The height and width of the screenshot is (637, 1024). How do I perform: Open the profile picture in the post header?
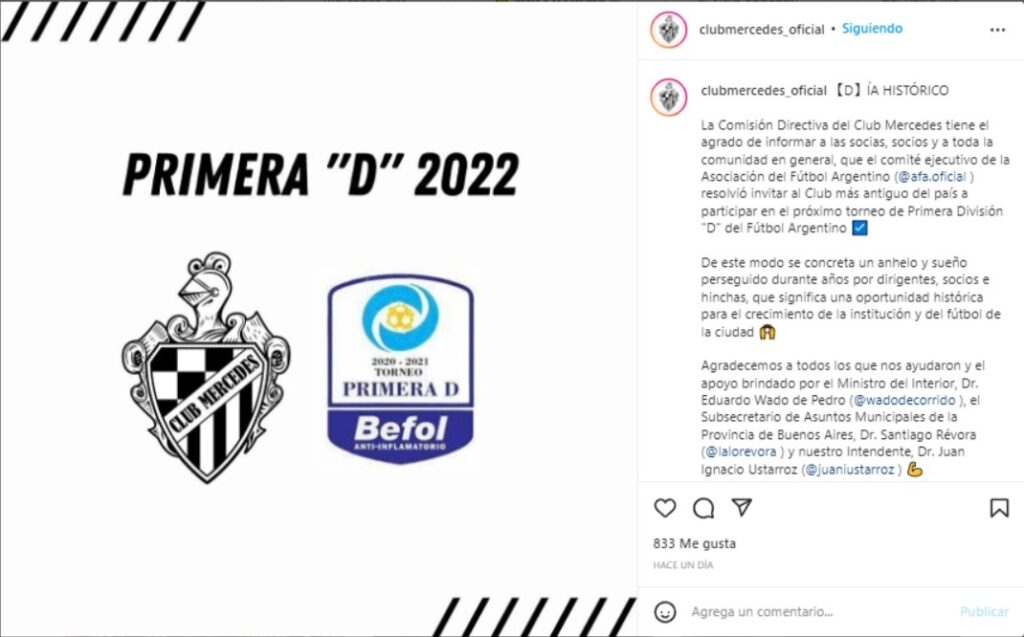point(669,29)
